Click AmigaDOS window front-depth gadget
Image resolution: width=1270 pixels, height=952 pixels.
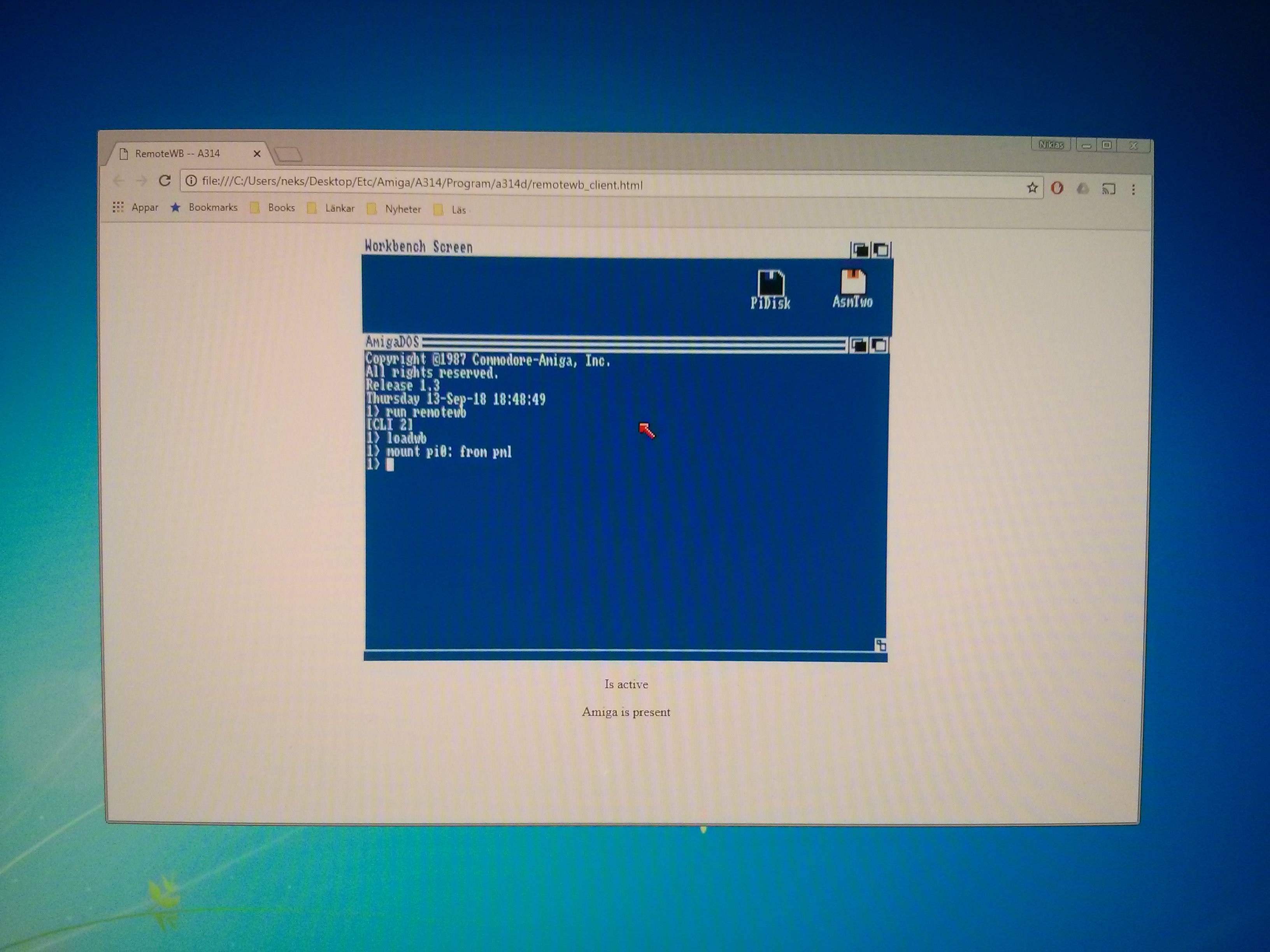[879, 345]
